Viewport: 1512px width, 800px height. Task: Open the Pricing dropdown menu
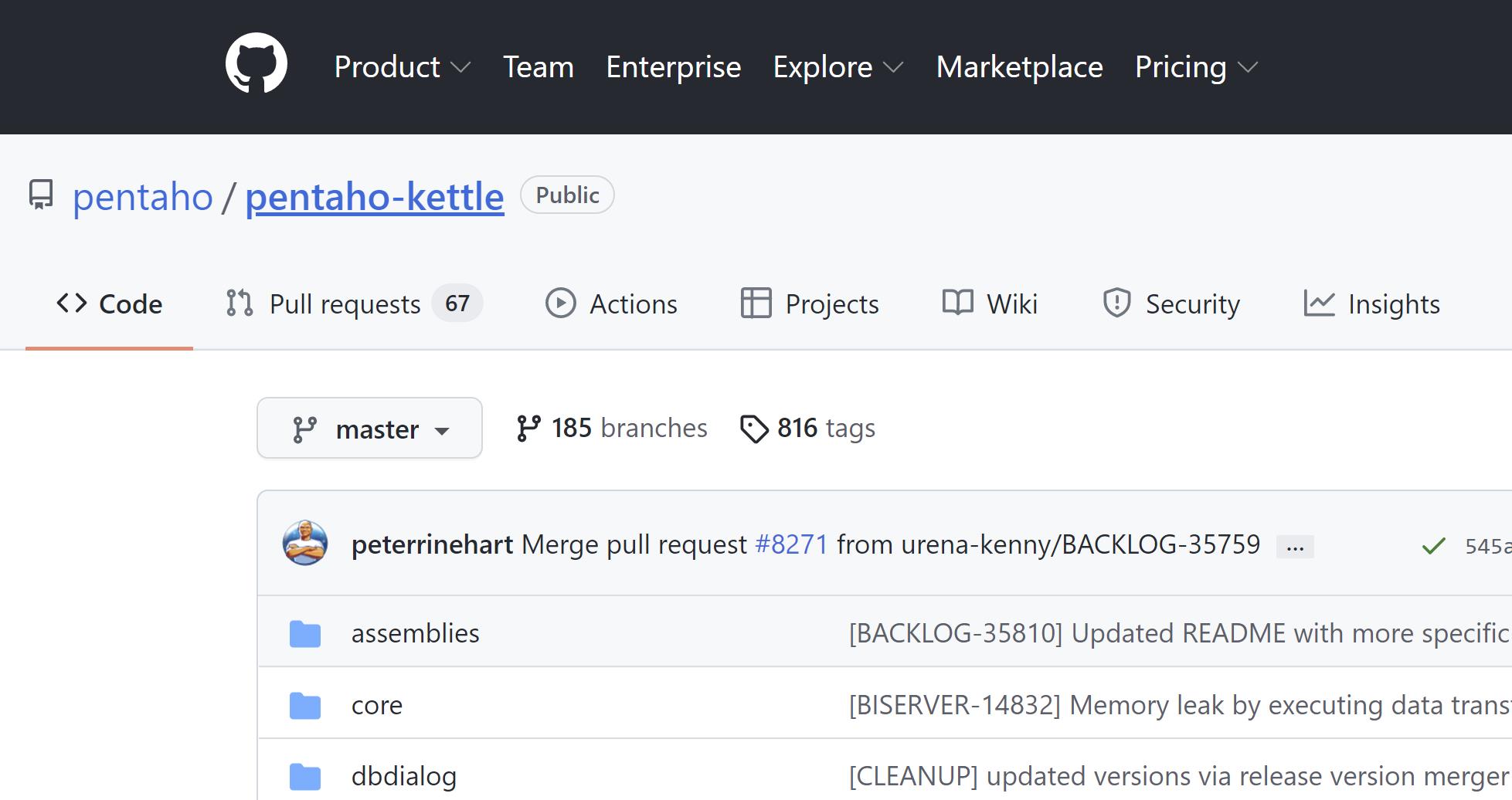(1197, 67)
